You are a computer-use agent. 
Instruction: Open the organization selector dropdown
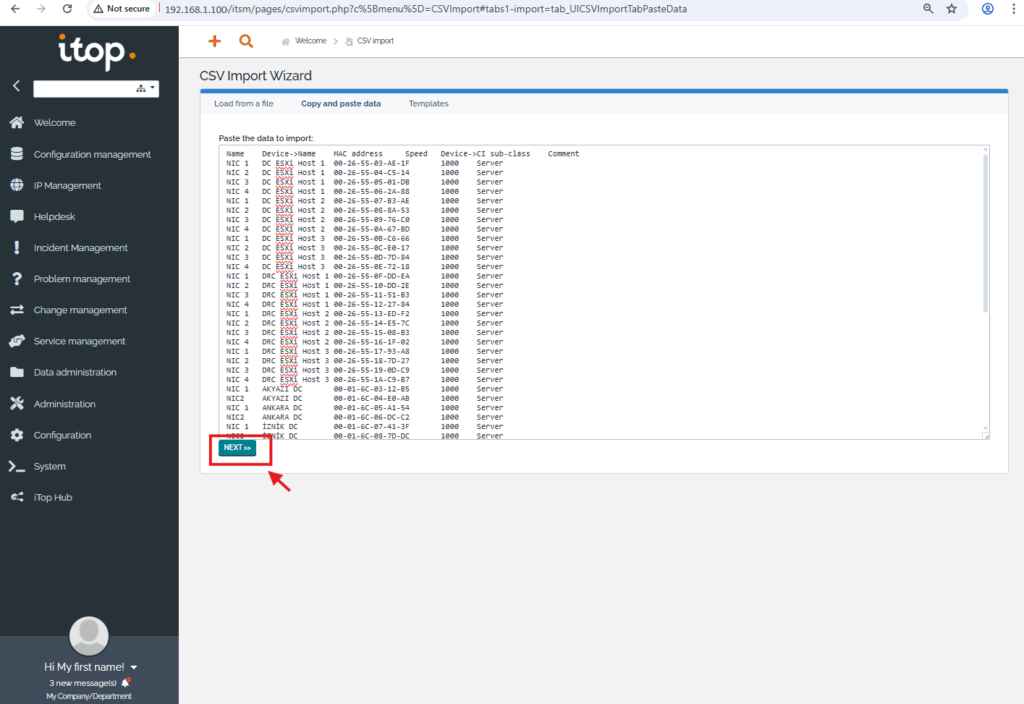146,89
